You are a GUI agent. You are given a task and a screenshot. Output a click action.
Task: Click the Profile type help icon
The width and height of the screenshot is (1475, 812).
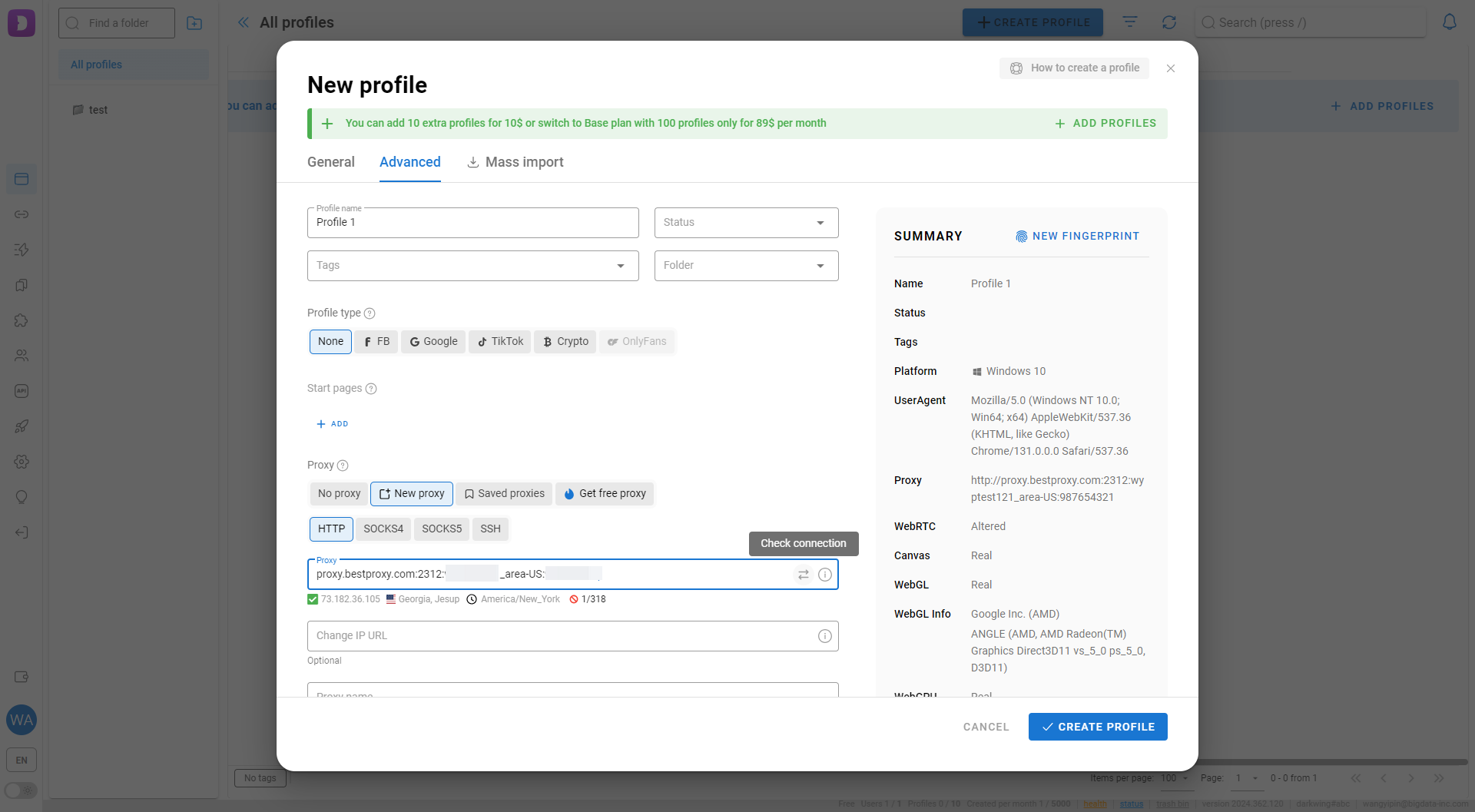(x=370, y=313)
